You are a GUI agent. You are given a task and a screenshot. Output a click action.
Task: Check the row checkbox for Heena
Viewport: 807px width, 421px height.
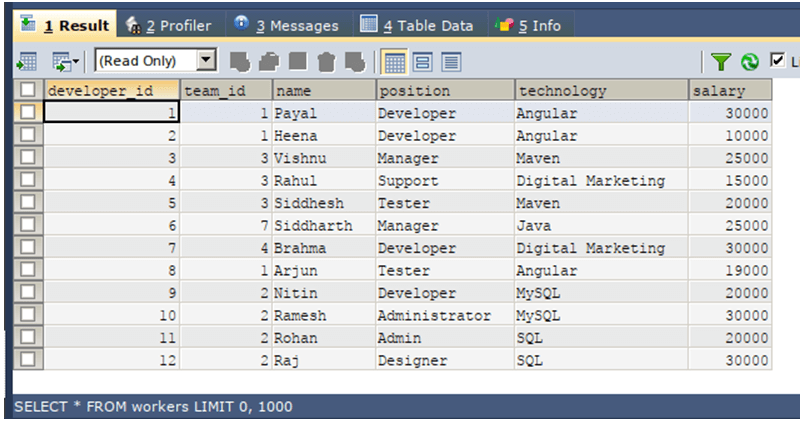click(28, 135)
